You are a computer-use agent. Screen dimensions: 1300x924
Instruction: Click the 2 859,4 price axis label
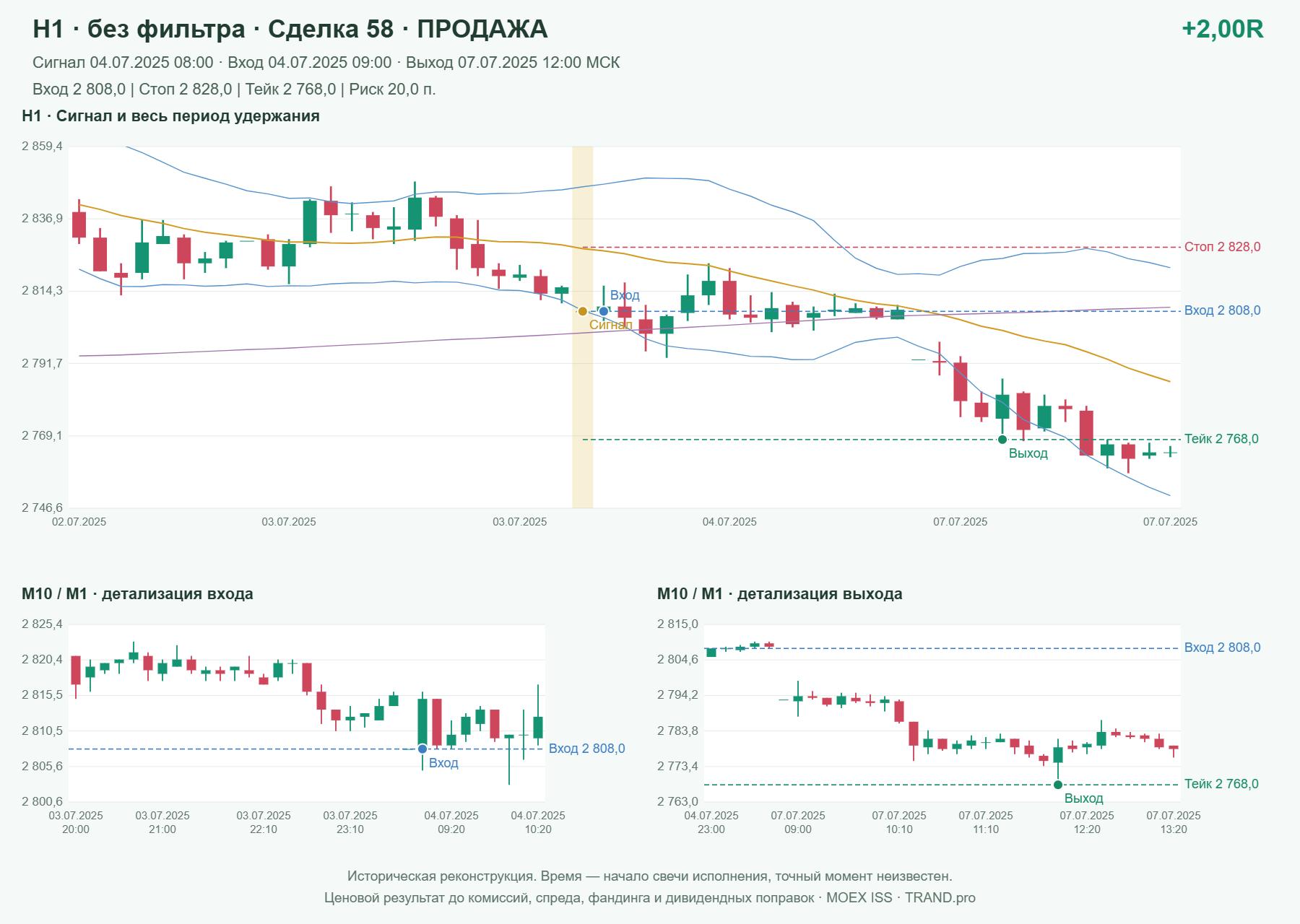click(x=42, y=147)
